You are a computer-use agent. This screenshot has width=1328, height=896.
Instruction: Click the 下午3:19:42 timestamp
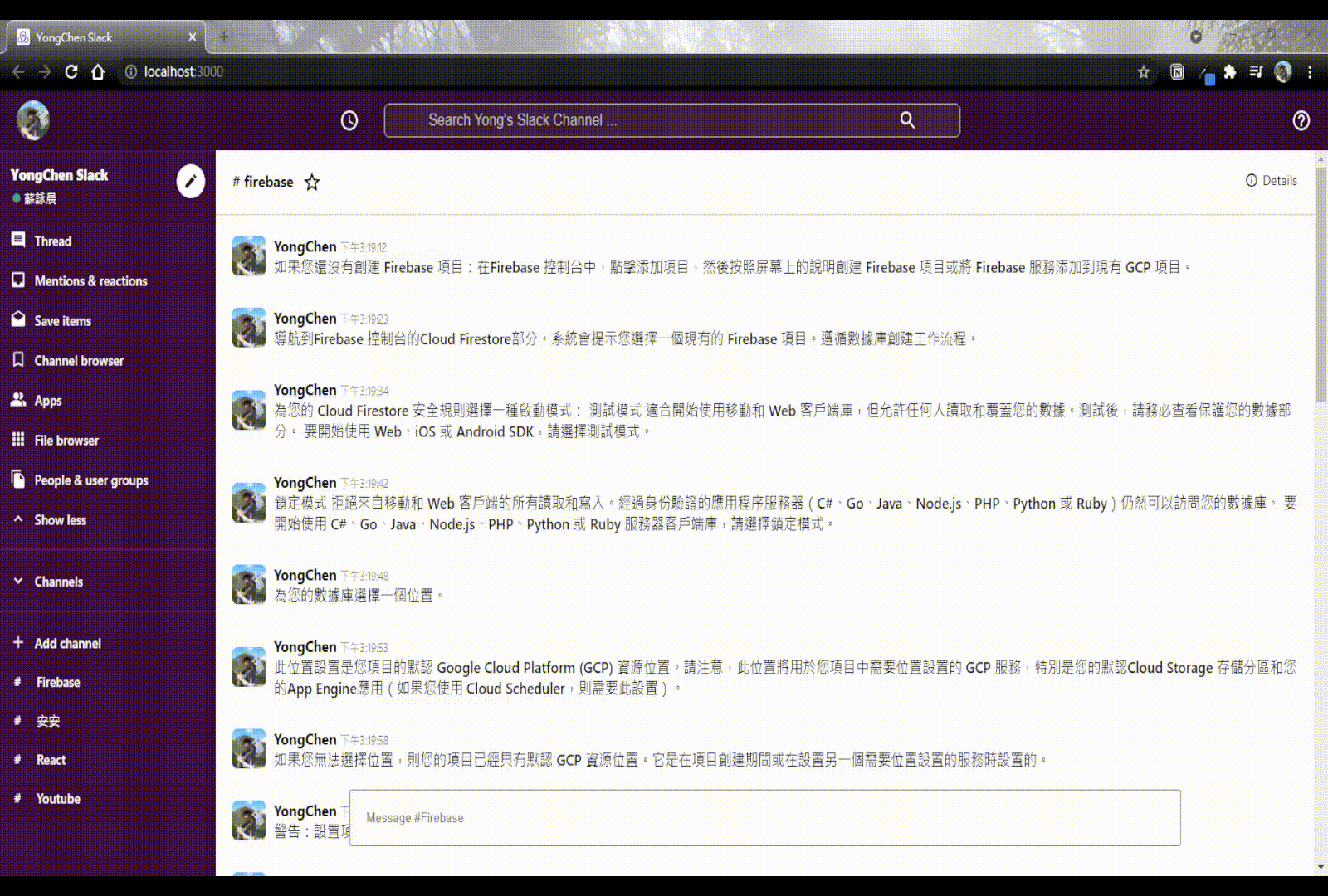[x=364, y=484]
